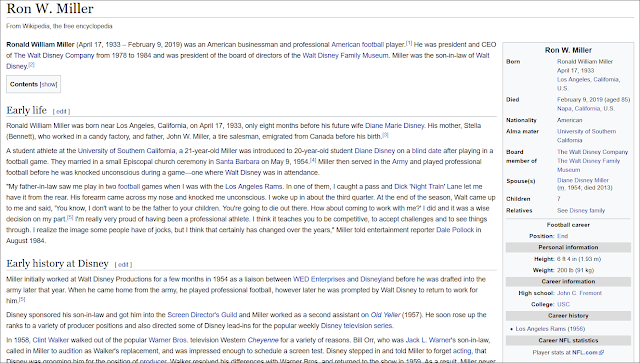The height and width of the screenshot is (363, 640).
Task: Open the Dale Pollock link
Action: pos(455,230)
